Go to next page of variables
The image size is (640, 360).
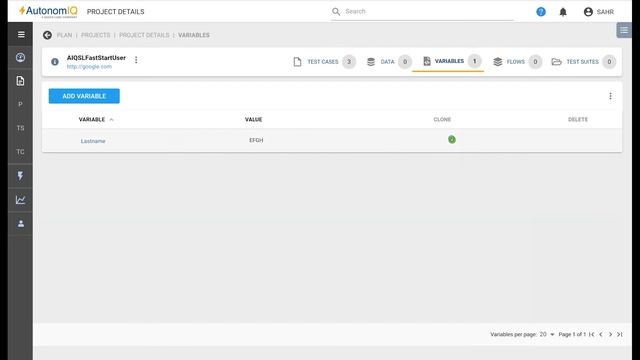click(610, 334)
